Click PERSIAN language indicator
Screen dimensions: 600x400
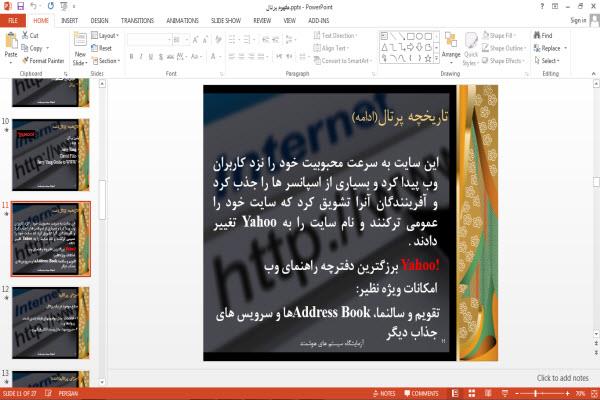68,393
